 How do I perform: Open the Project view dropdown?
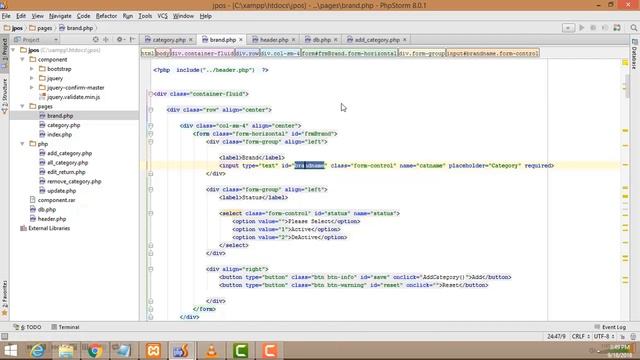pos(36,40)
